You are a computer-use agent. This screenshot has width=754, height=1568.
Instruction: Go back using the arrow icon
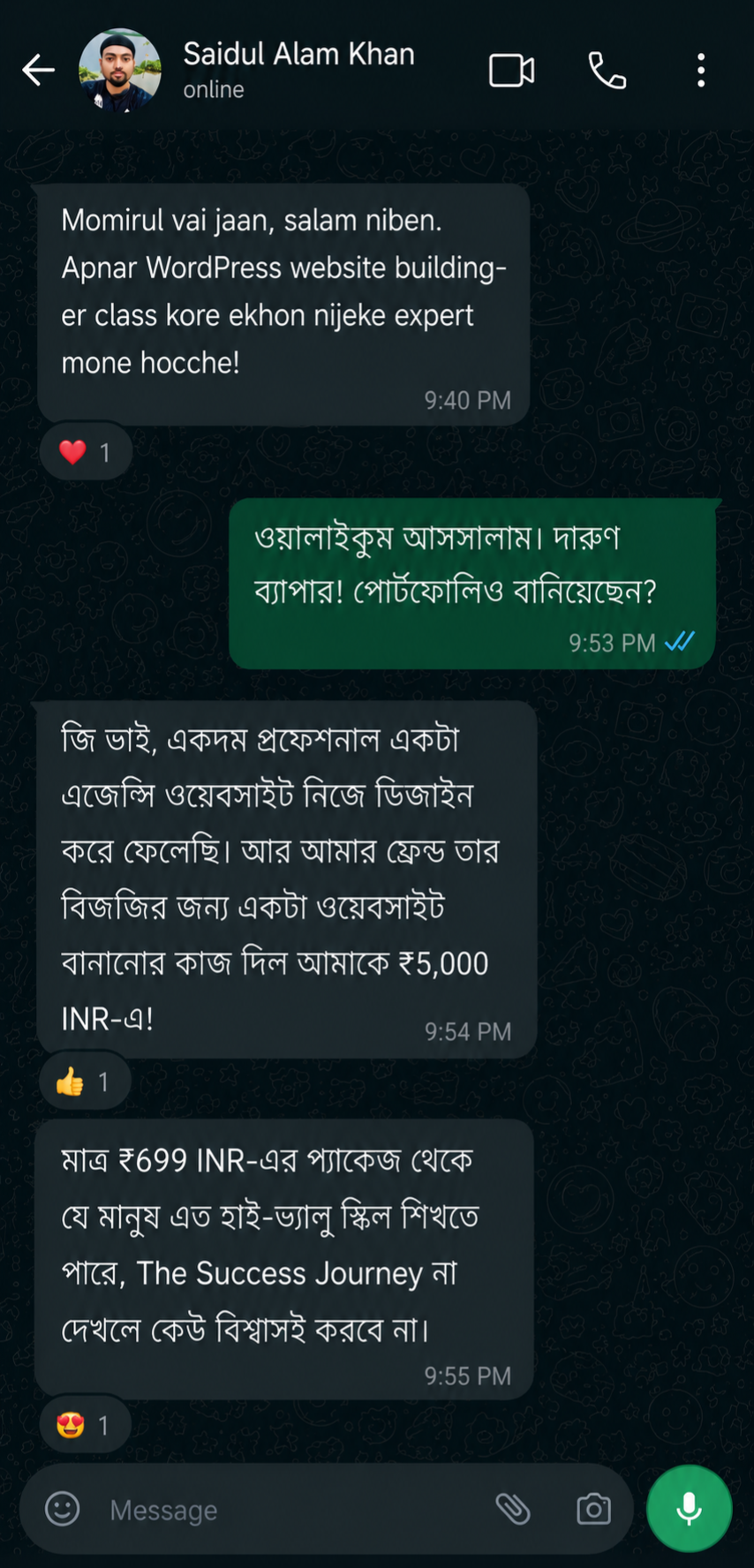pyautogui.click(x=38, y=70)
